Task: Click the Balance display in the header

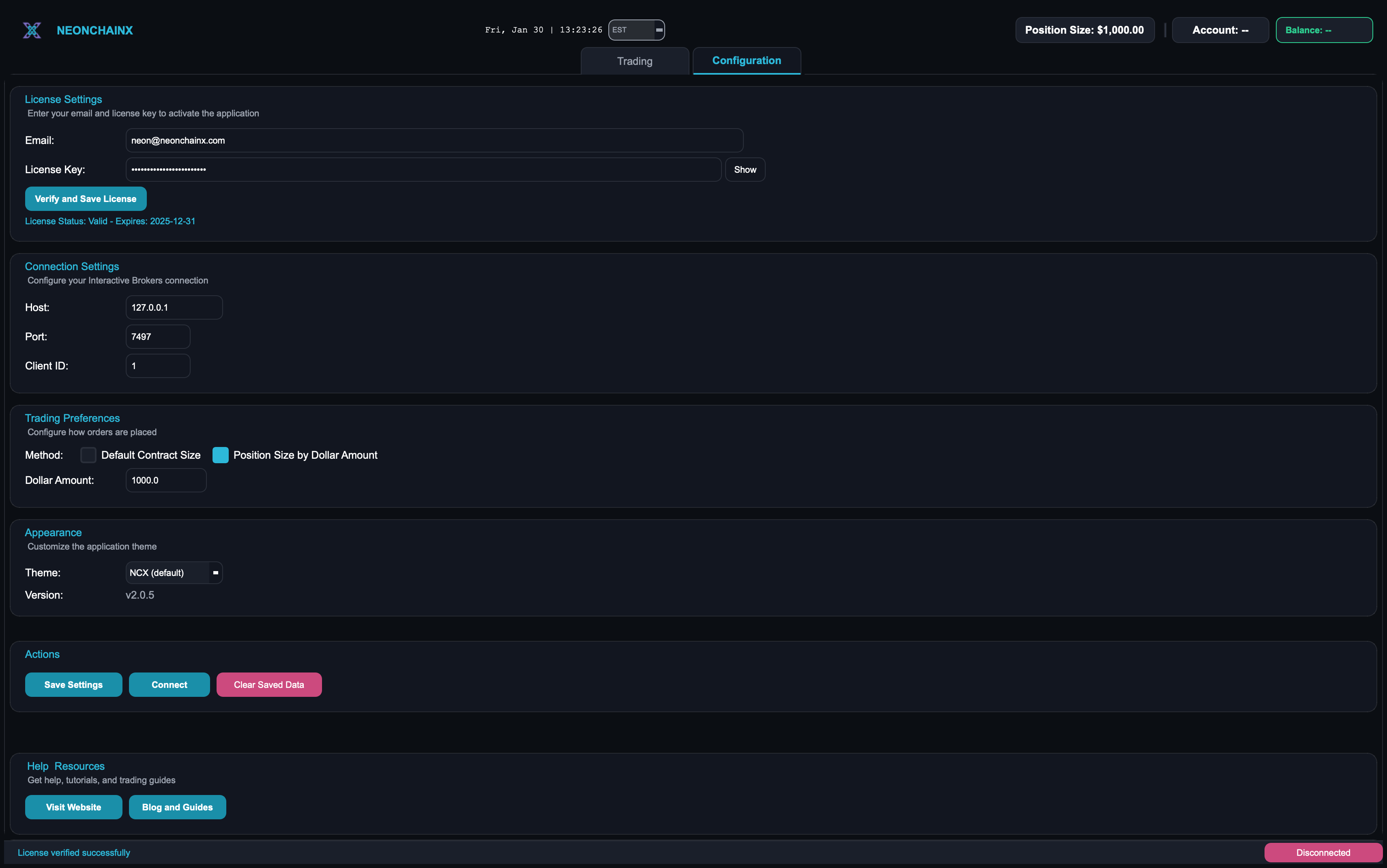Action: [x=1324, y=29]
